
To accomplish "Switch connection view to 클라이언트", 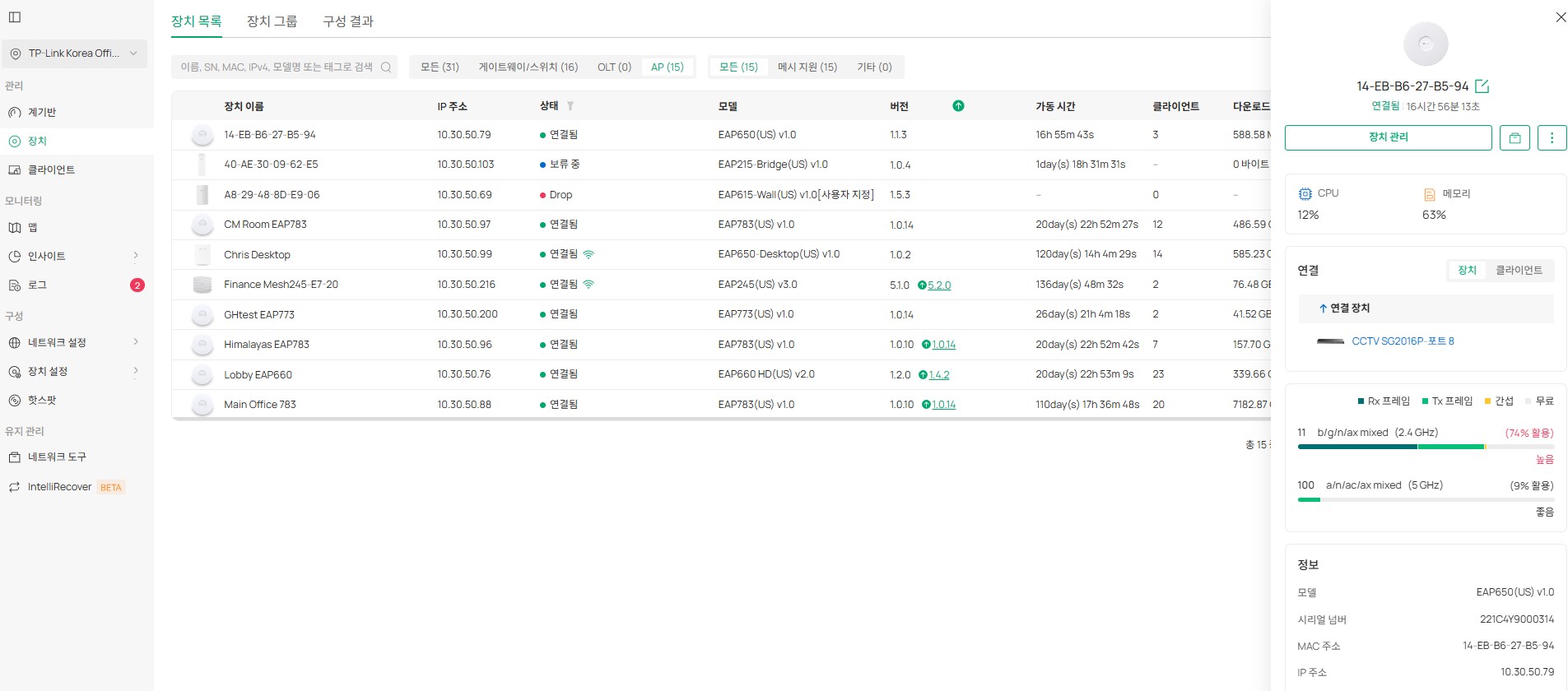I will (1519, 271).
